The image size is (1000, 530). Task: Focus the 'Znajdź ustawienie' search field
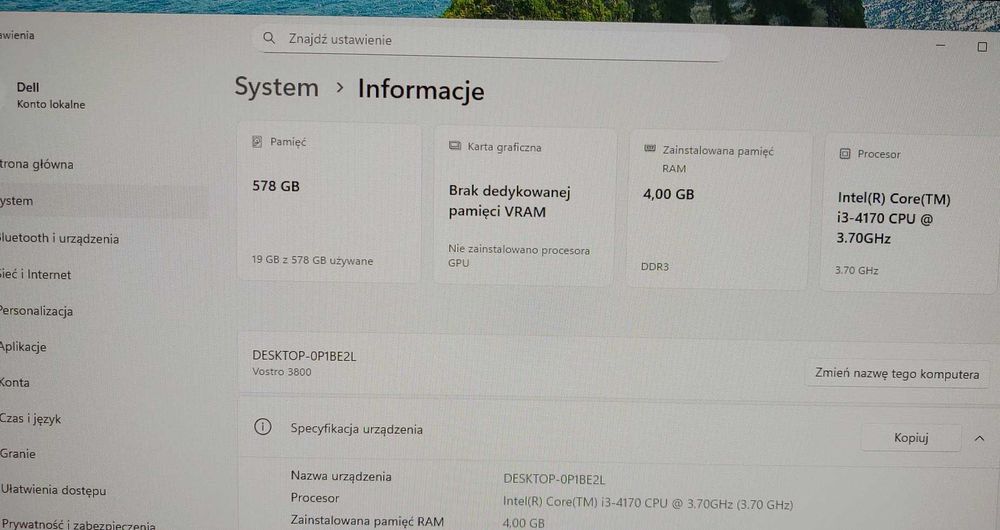pyautogui.click(x=490, y=43)
